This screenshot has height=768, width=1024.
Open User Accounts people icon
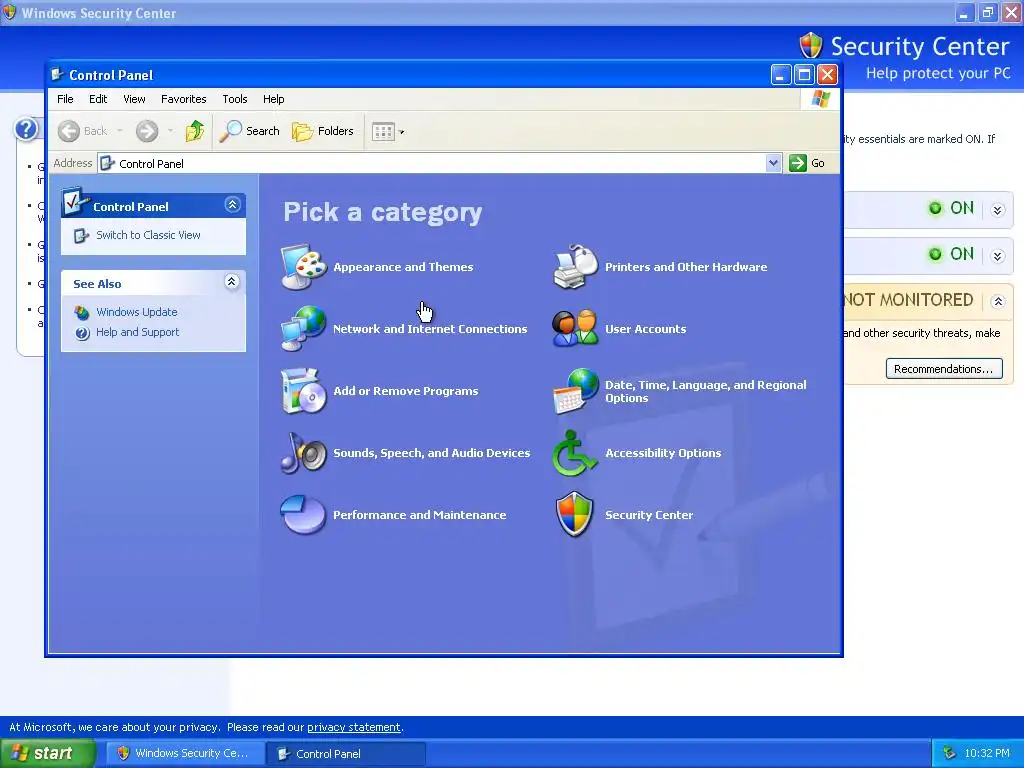tap(575, 328)
